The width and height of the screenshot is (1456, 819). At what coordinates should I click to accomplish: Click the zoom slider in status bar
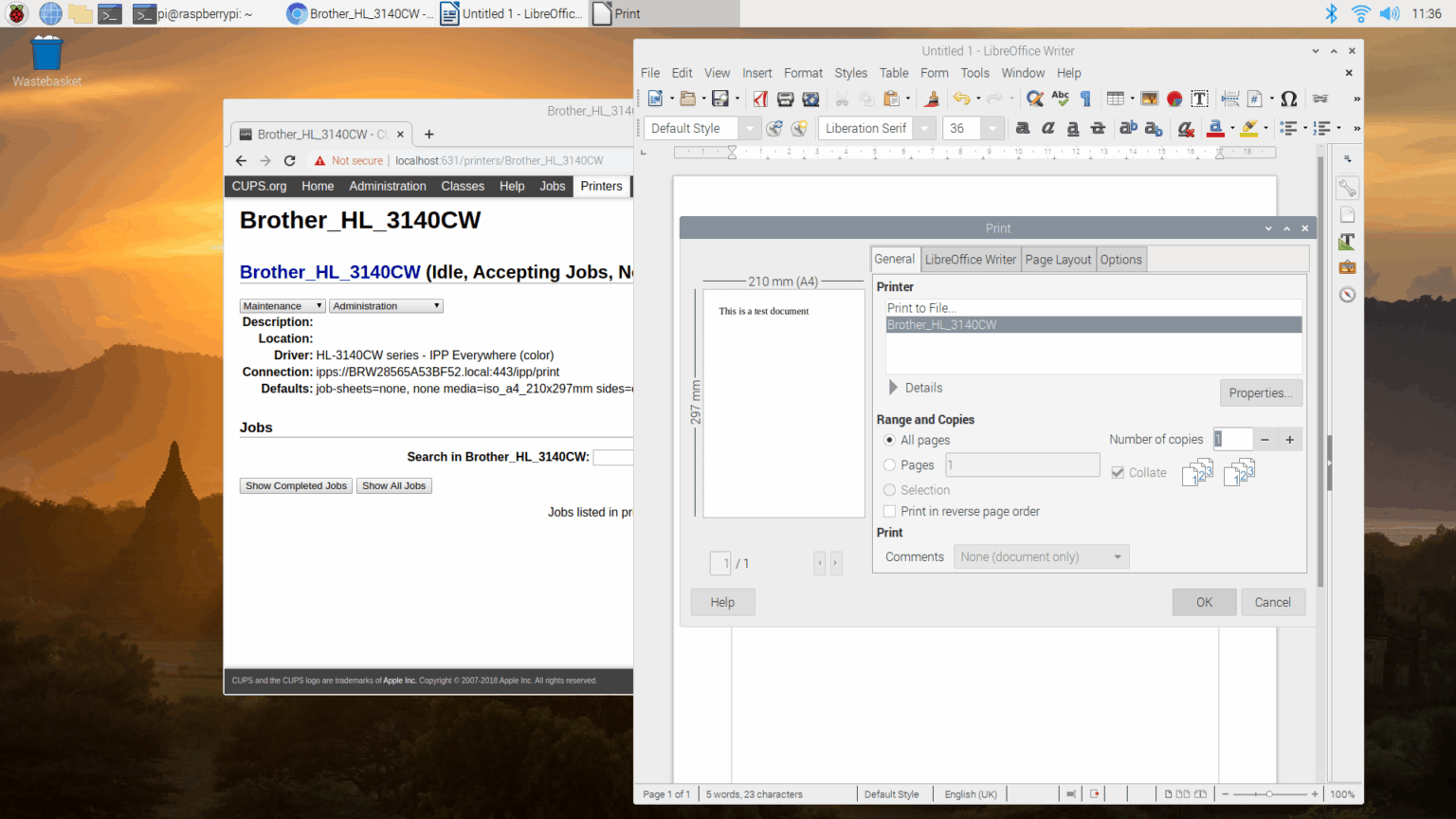[1269, 794]
